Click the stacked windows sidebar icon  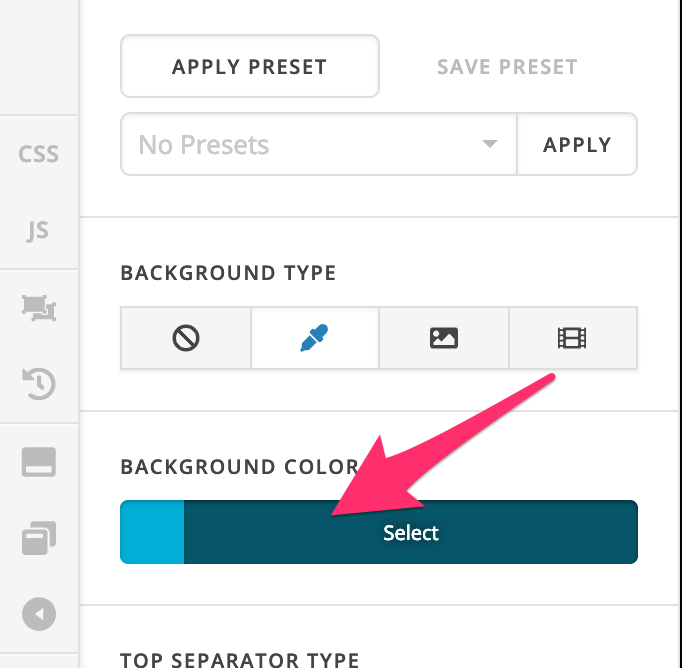[x=39, y=538]
